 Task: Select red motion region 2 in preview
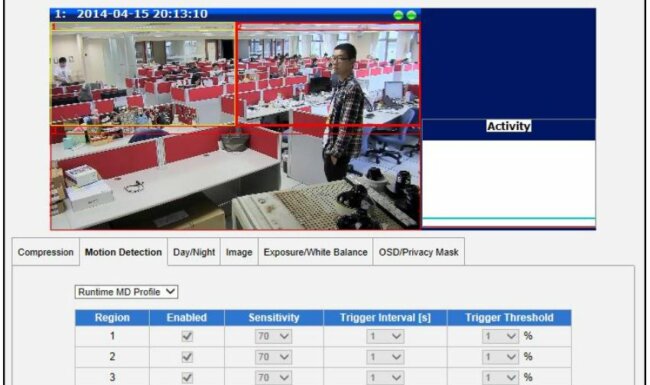coord(328,73)
